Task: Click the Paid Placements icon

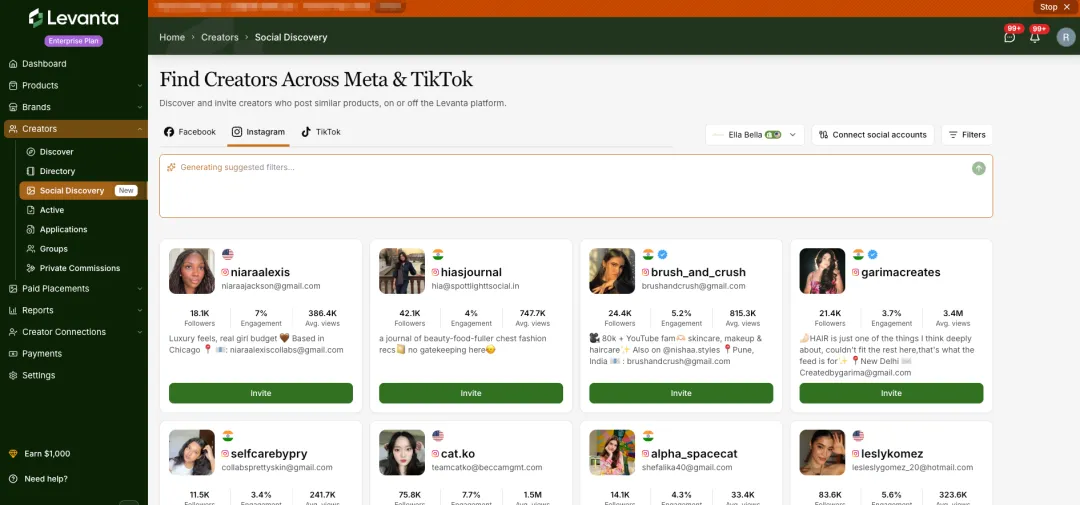Action: click(13, 289)
